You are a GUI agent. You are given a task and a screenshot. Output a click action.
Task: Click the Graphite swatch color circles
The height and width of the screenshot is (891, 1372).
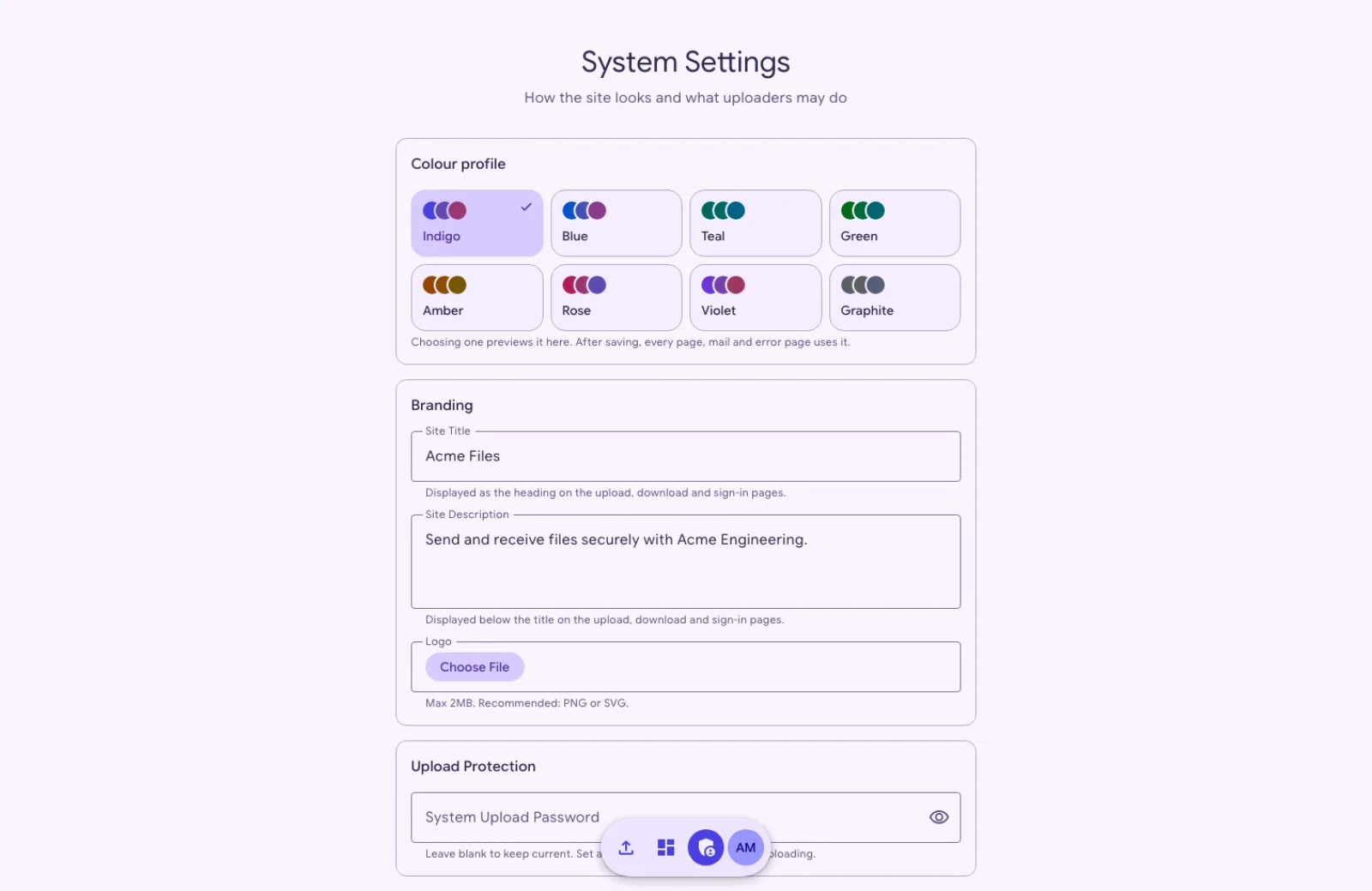(x=863, y=285)
